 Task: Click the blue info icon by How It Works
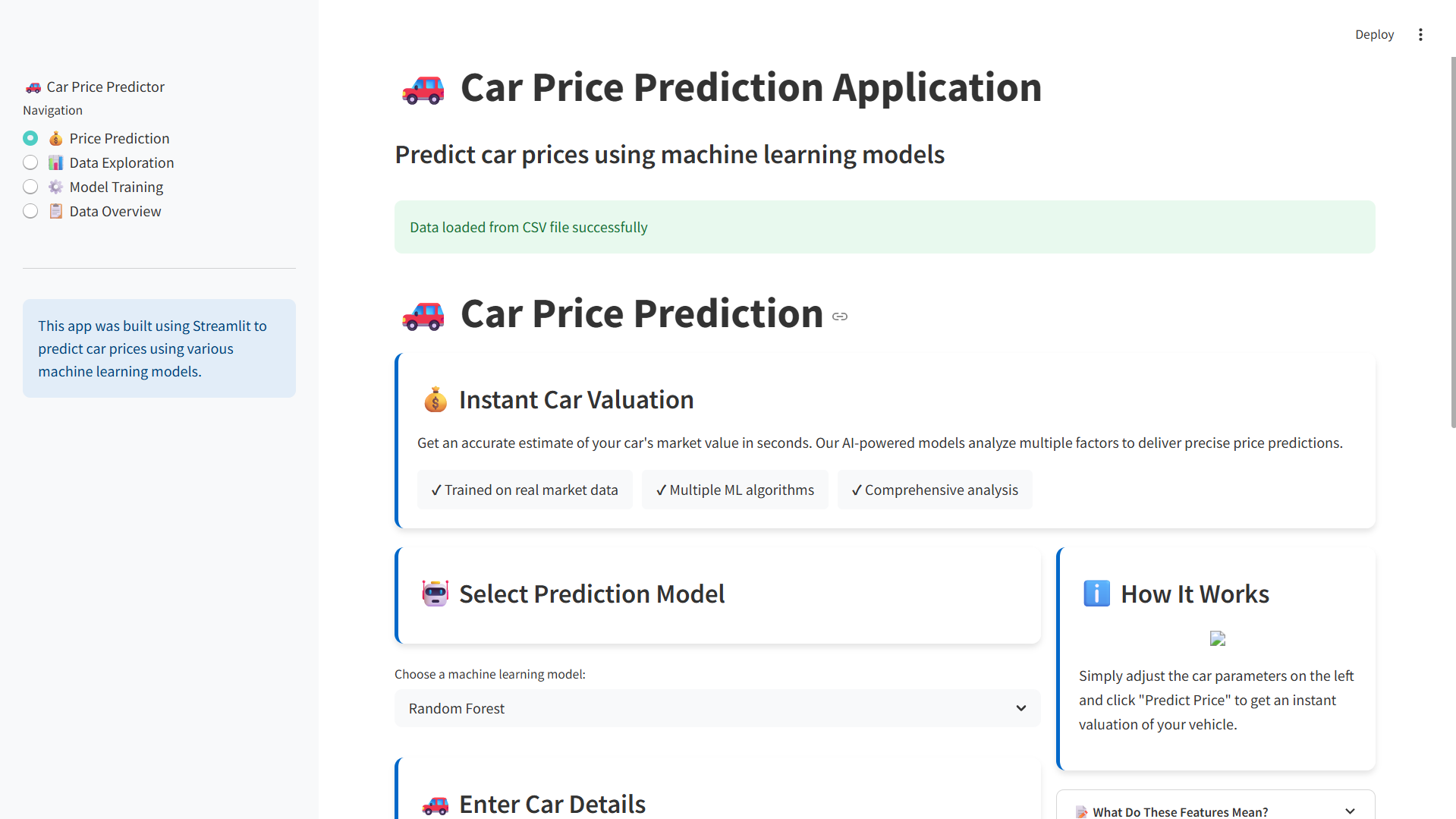(x=1096, y=594)
